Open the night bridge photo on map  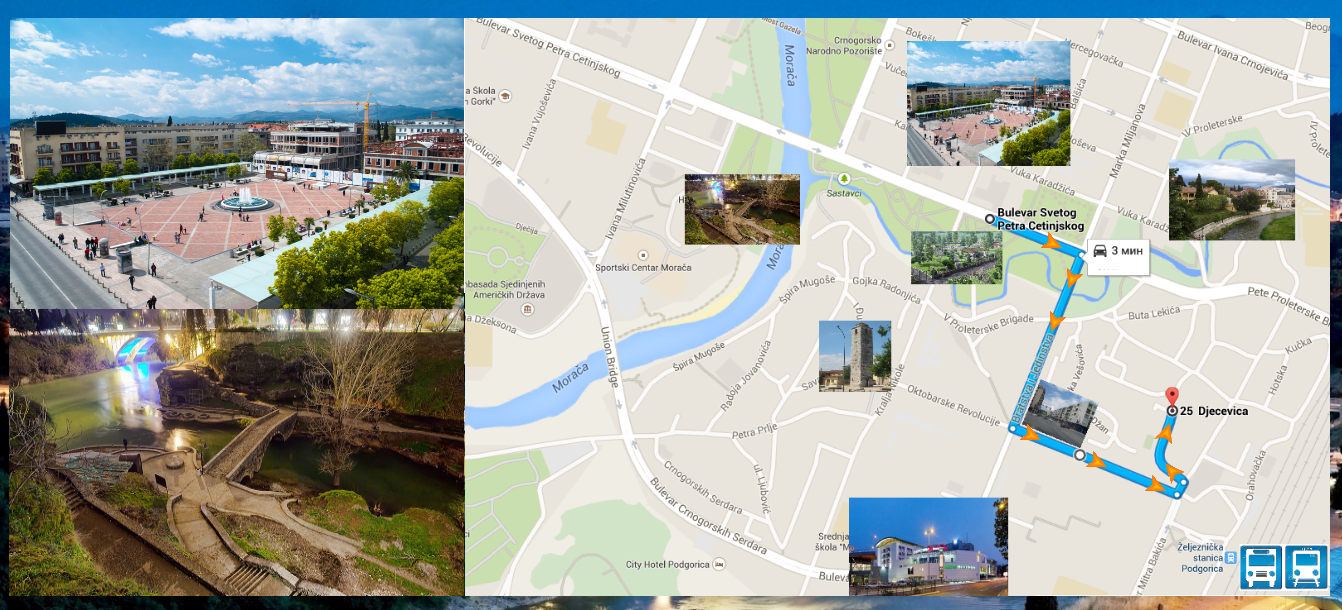point(742,209)
